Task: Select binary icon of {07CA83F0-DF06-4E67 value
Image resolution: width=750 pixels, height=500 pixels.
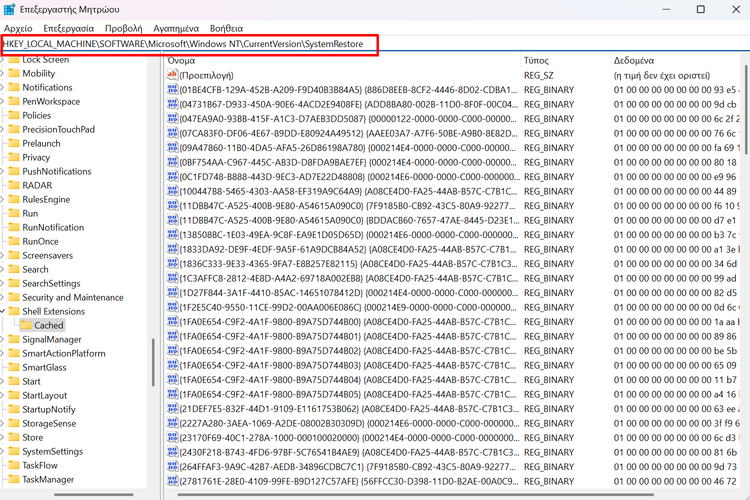Action: point(172,133)
